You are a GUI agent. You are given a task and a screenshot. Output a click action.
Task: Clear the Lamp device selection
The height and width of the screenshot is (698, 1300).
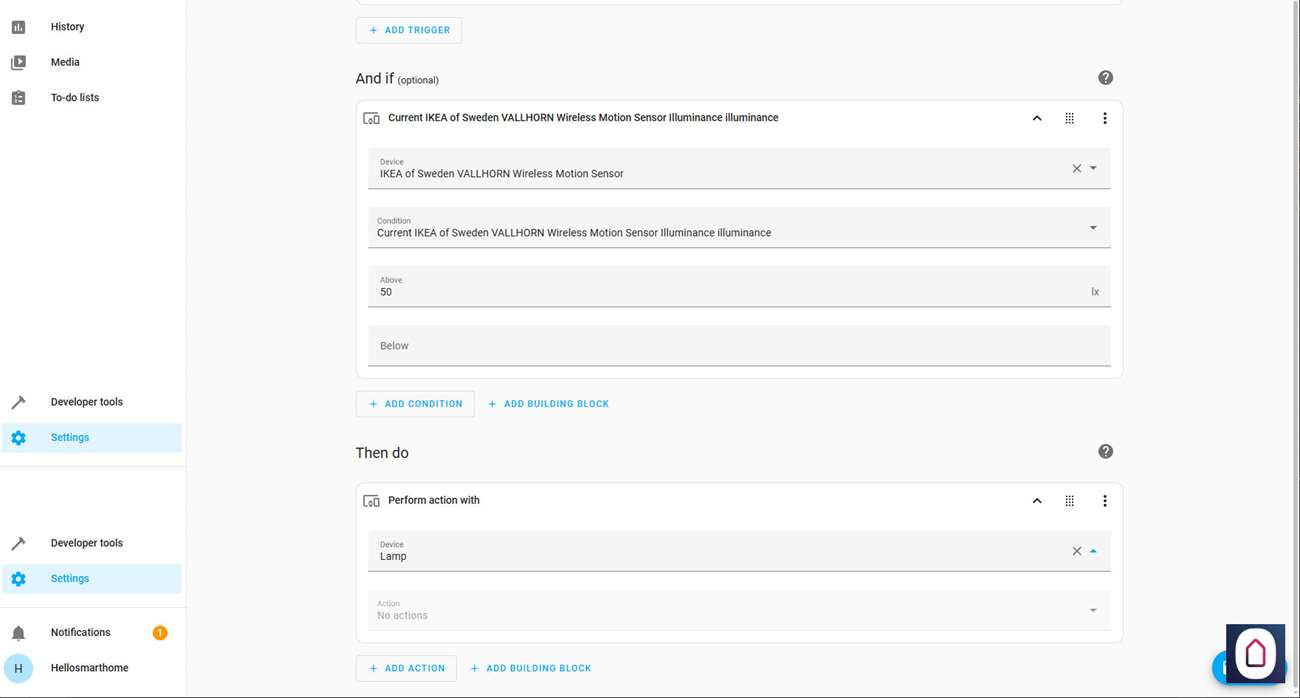tap(1077, 551)
